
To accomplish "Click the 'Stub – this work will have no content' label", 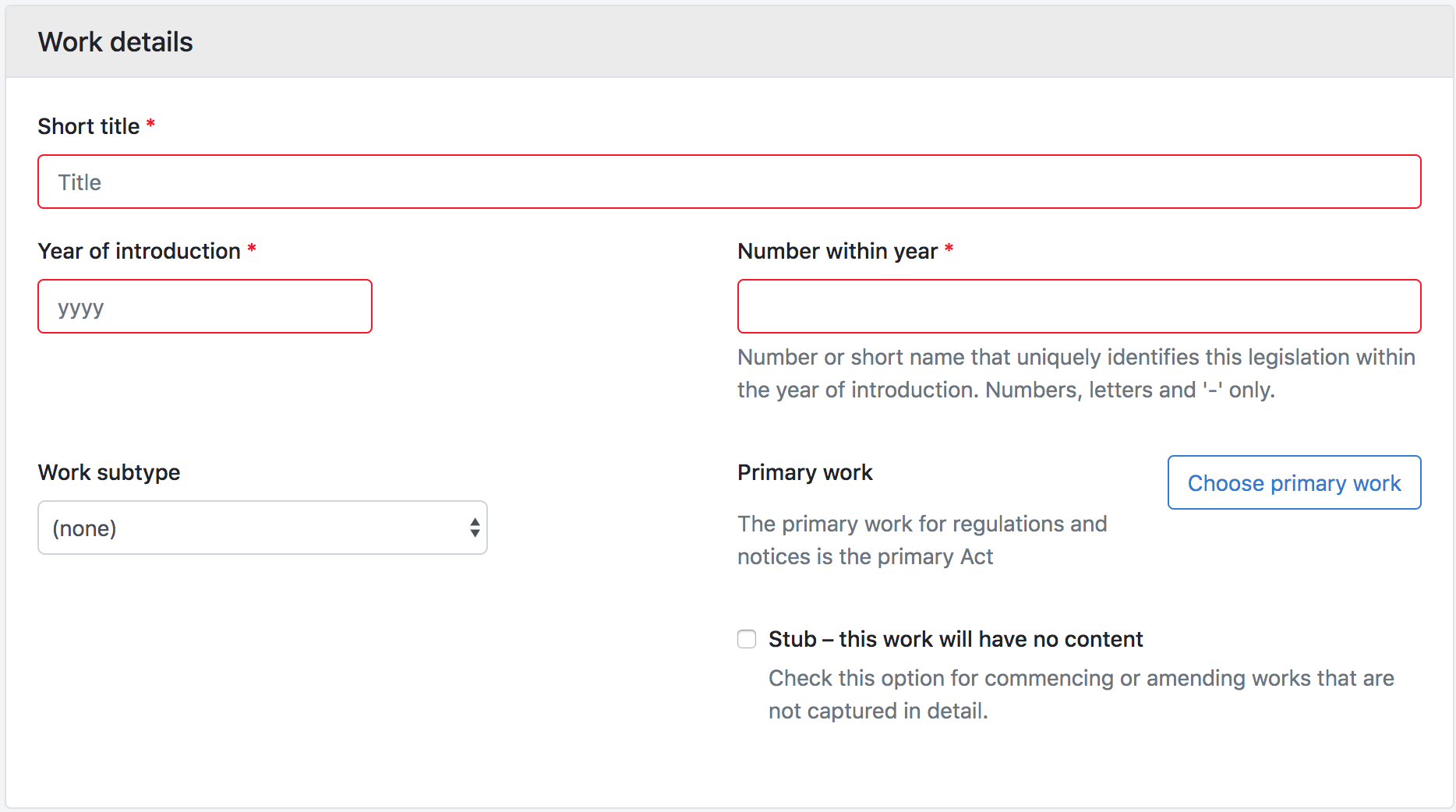I will (955, 639).
